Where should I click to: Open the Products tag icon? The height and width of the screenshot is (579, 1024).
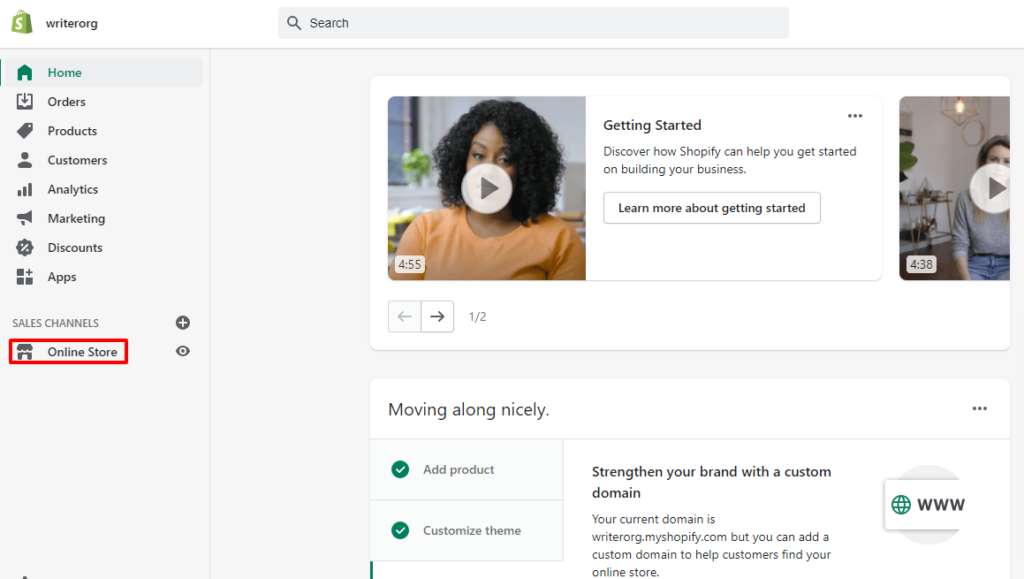[x=25, y=131]
